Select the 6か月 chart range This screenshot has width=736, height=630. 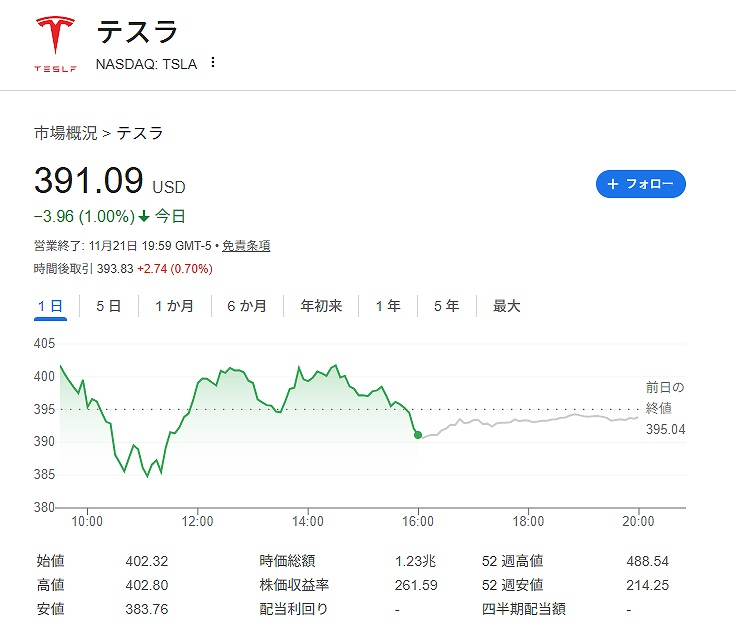pyautogui.click(x=247, y=306)
